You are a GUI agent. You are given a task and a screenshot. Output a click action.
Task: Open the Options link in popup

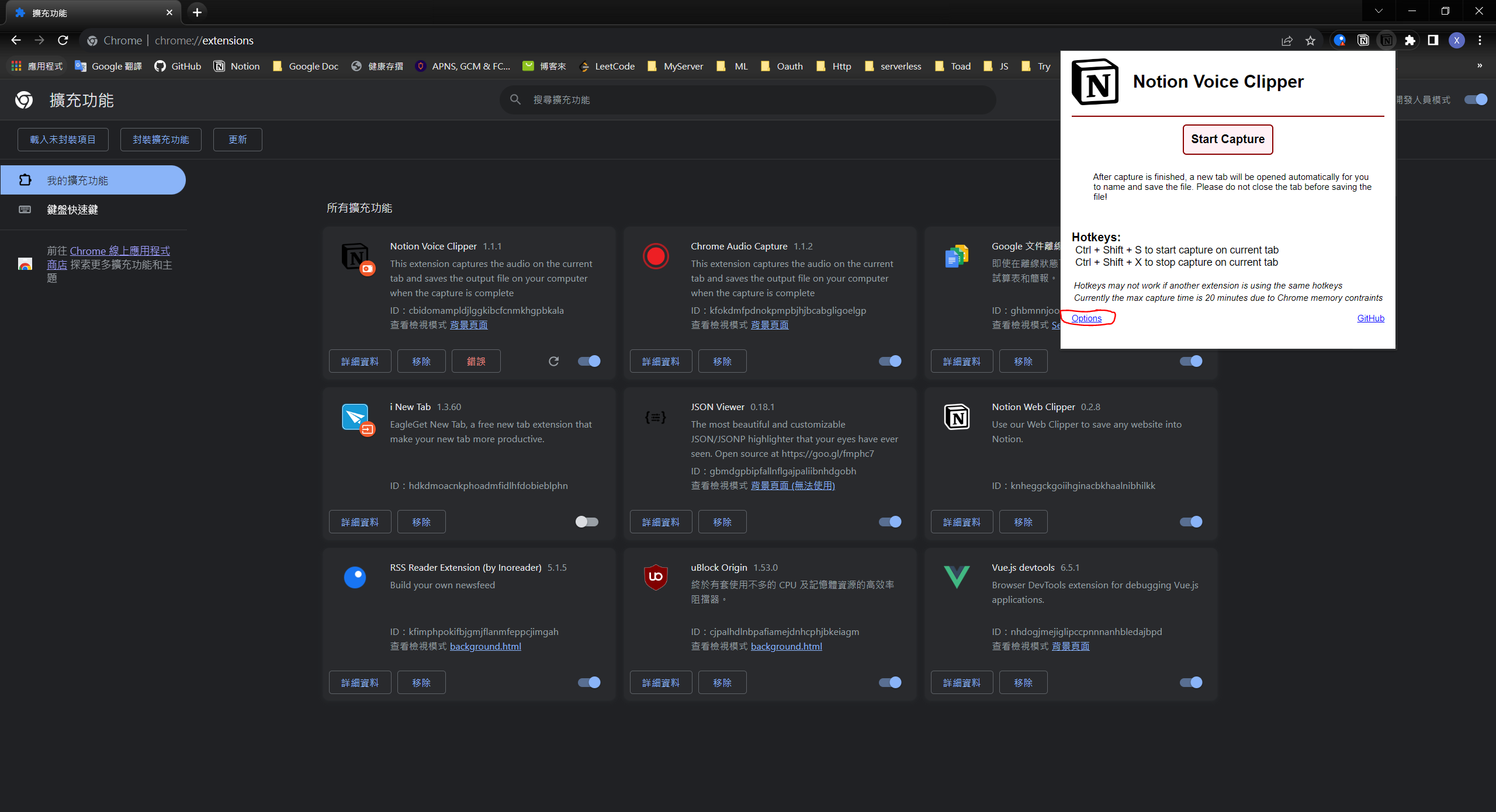click(1086, 318)
